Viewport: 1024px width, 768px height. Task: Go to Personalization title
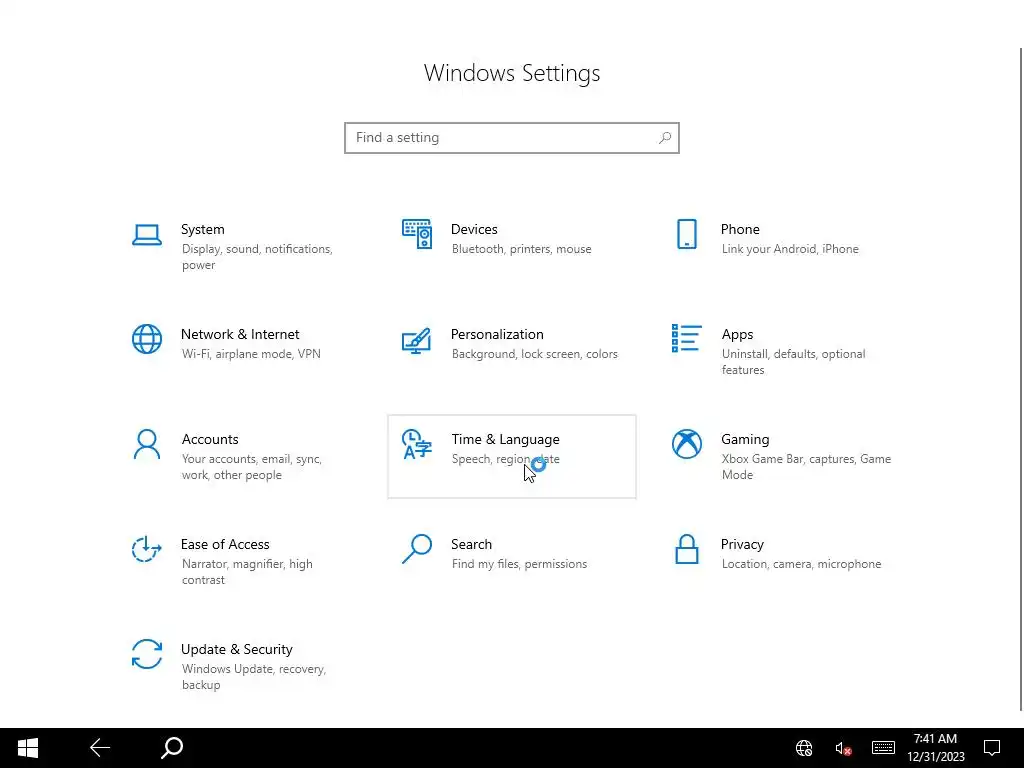point(497,334)
